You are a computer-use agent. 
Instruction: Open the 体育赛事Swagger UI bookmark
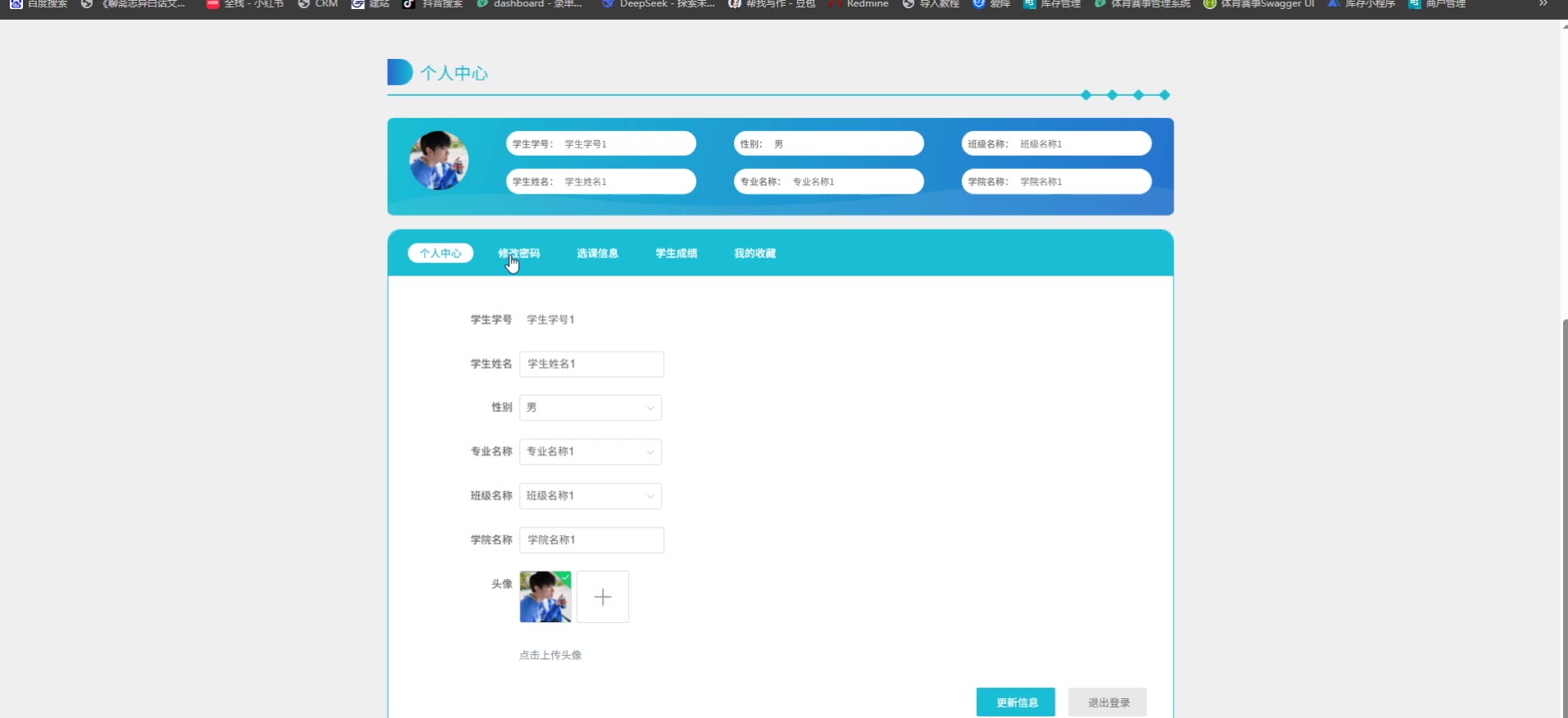(x=1259, y=4)
